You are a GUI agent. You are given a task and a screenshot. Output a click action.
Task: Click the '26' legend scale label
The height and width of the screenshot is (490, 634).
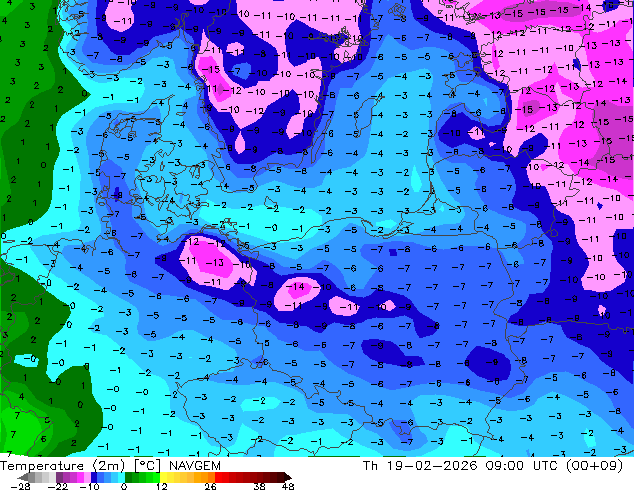point(210,486)
